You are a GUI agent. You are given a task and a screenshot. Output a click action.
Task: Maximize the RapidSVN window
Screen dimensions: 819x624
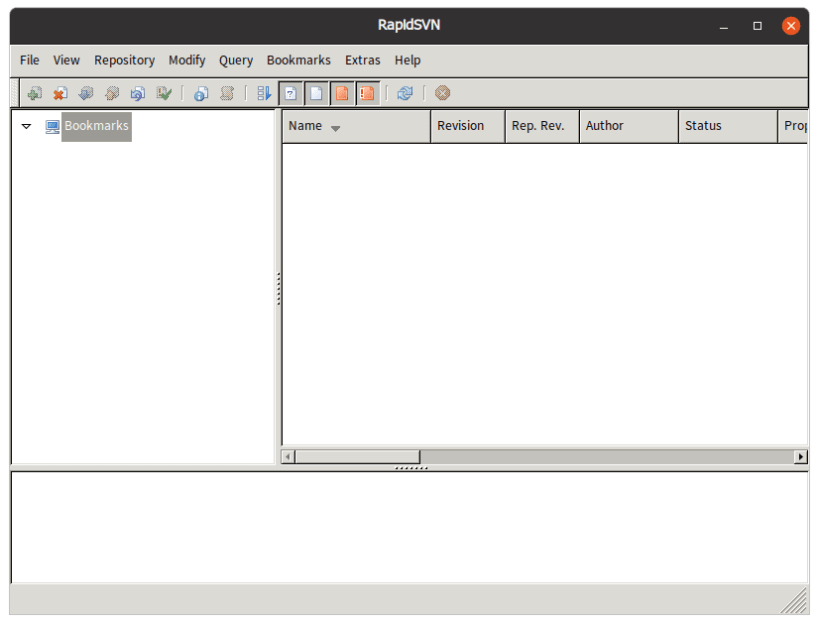pyautogui.click(x=757, y=26)
